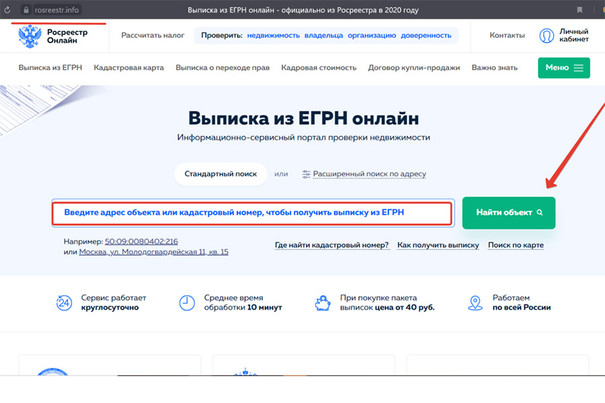Click the sliders icon beside Расширенный поиск
This screenshot has height=403, width=605.
click(x=306, y=174)
